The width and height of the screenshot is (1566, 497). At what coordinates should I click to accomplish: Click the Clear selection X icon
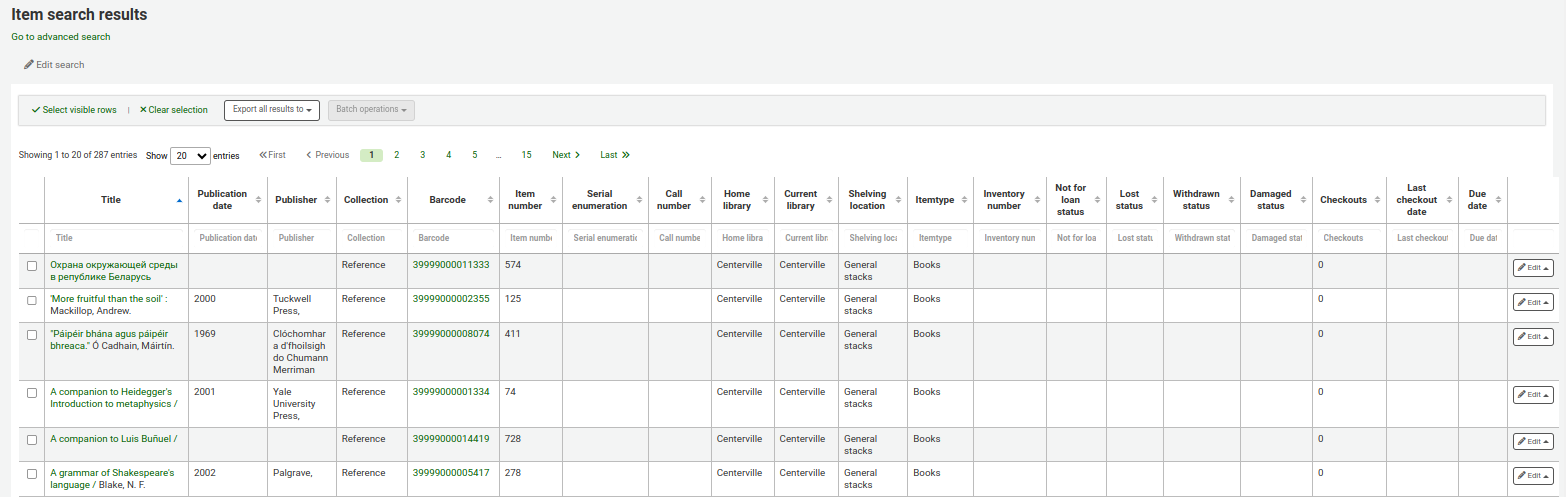pos(143,110)
